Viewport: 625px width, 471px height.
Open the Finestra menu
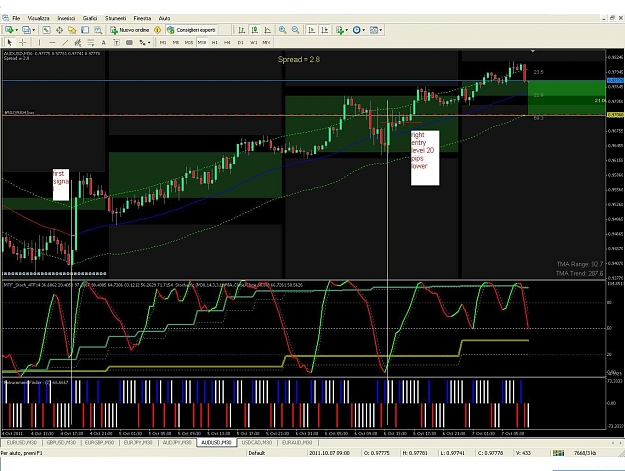tap(142, 18)
